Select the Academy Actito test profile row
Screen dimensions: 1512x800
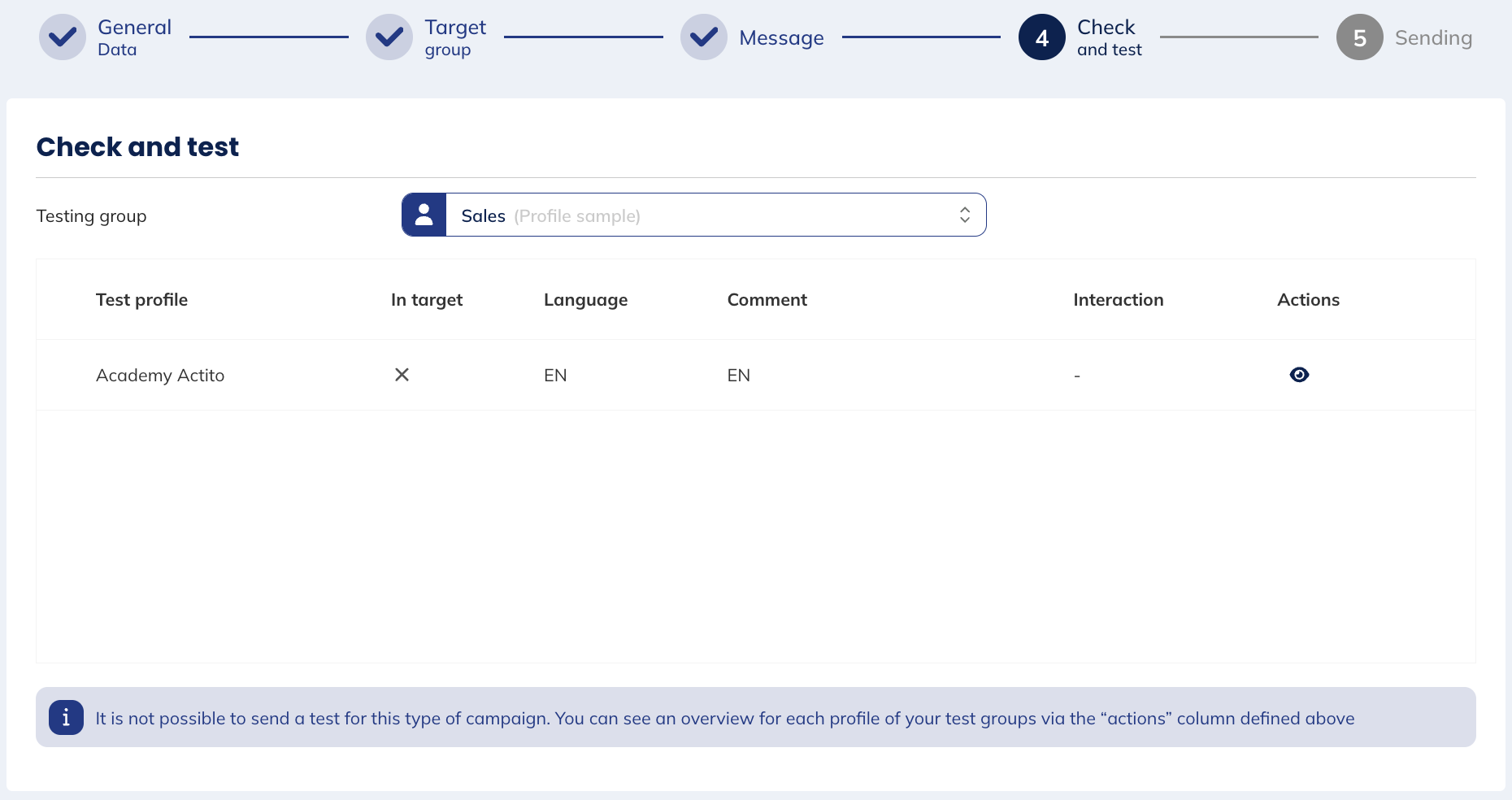click(160, 376)
